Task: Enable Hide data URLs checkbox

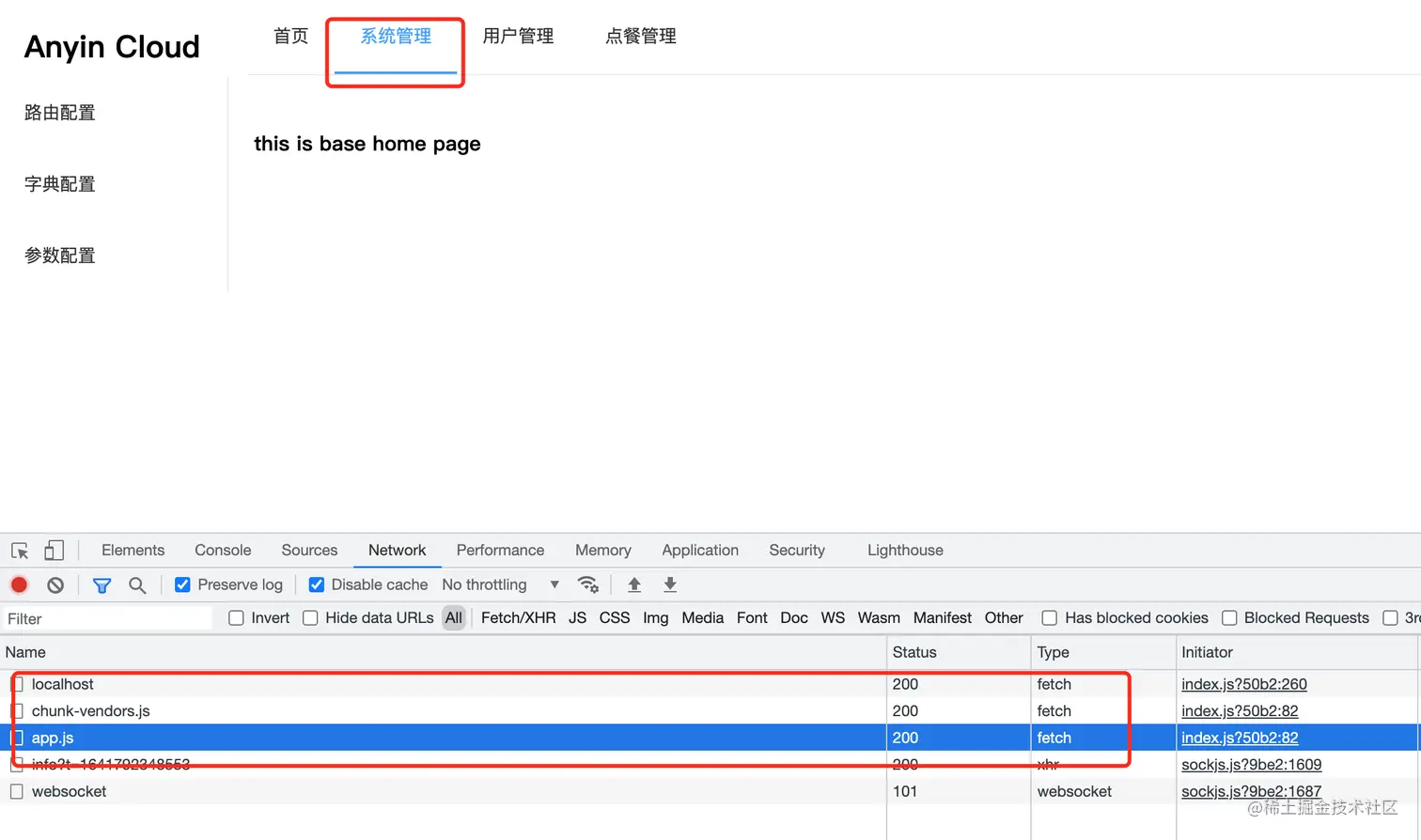Action: [310, 617]
